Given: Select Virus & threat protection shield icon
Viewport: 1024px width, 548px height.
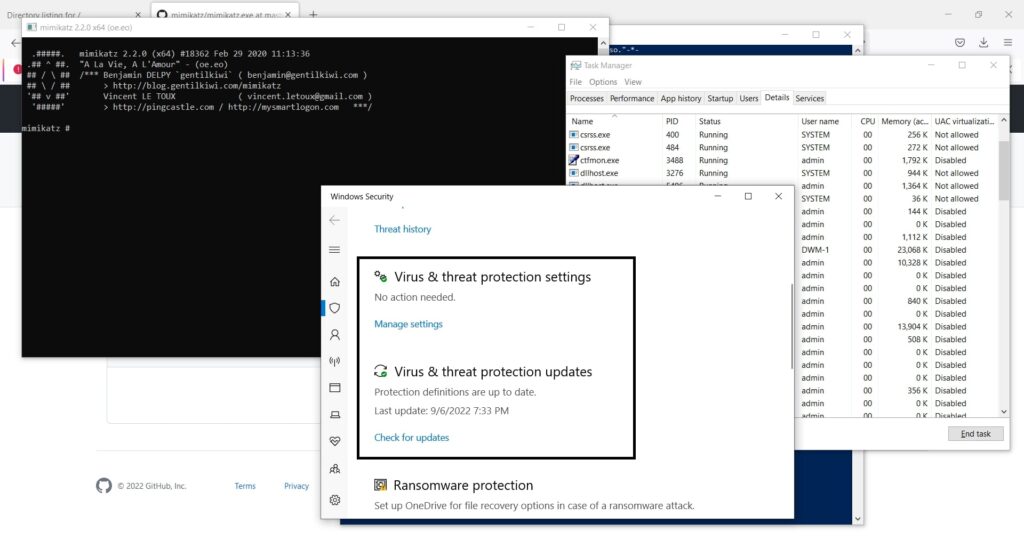Looking at the screenshot, I should (335, 308).
